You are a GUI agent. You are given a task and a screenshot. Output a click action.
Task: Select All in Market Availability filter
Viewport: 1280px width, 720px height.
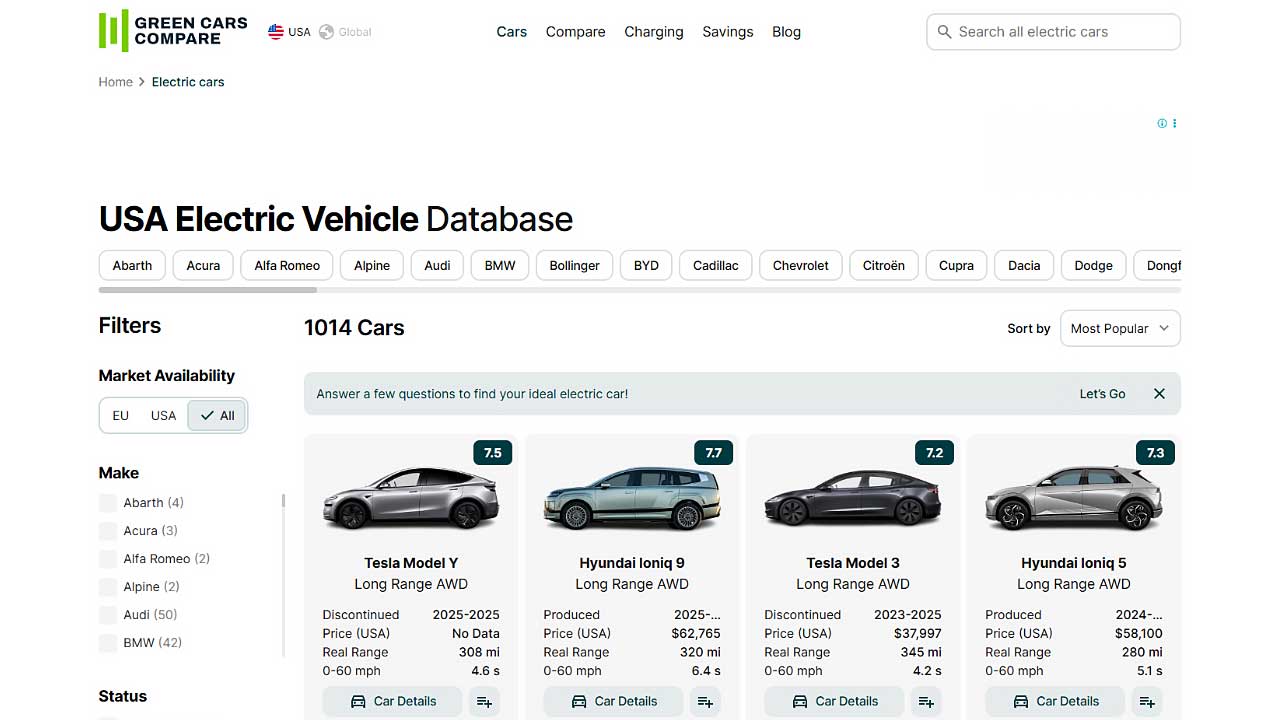pyautogui.click(x=216, y=415)
